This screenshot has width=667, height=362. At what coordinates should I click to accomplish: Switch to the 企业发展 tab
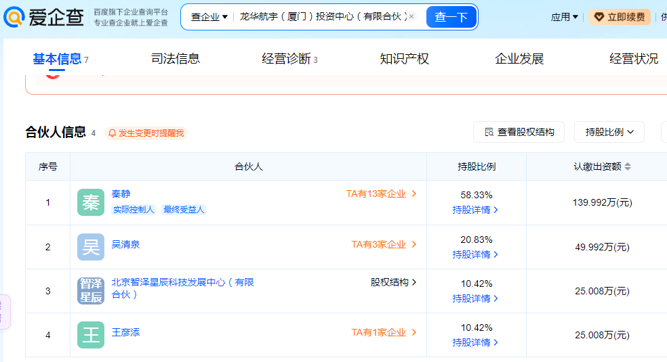click(519, 59)
